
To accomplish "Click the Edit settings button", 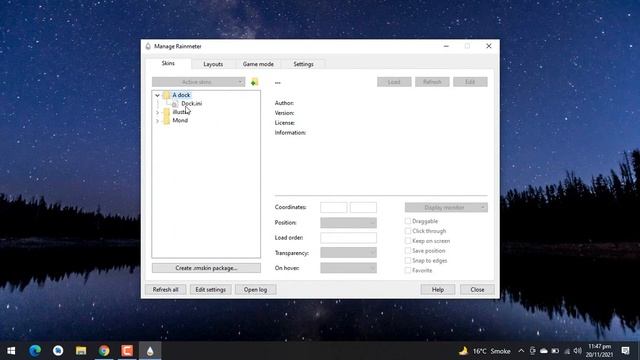I will click(x=210, y=289).
